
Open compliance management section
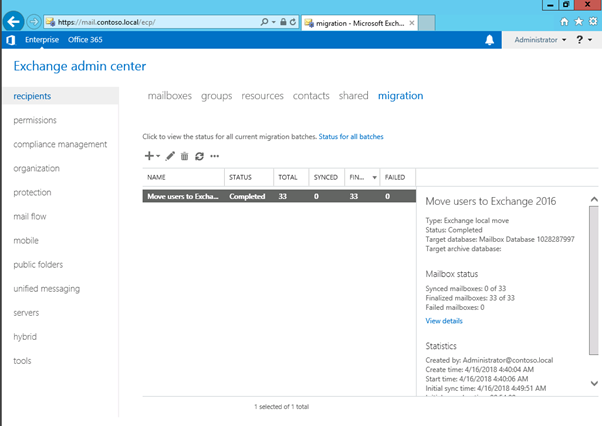tap(60, 144)
